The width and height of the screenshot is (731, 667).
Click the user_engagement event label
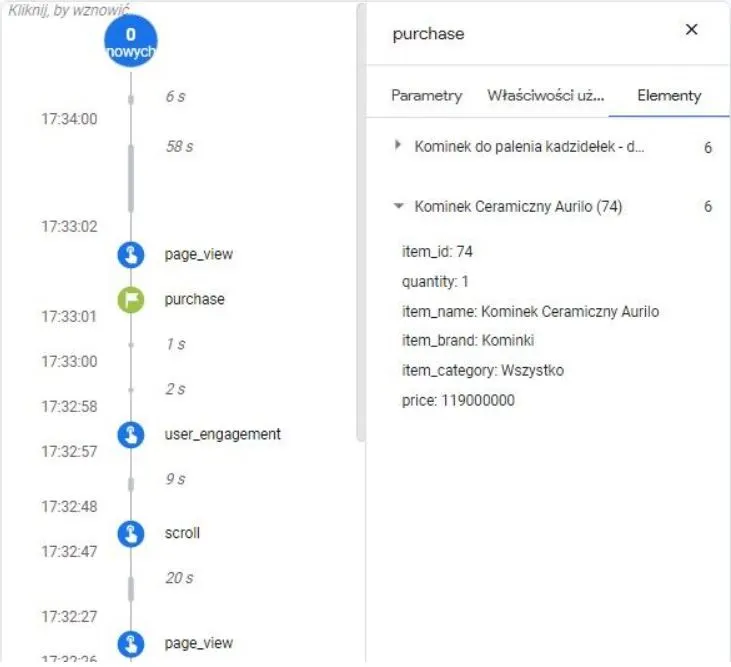[x=222, y=434]
